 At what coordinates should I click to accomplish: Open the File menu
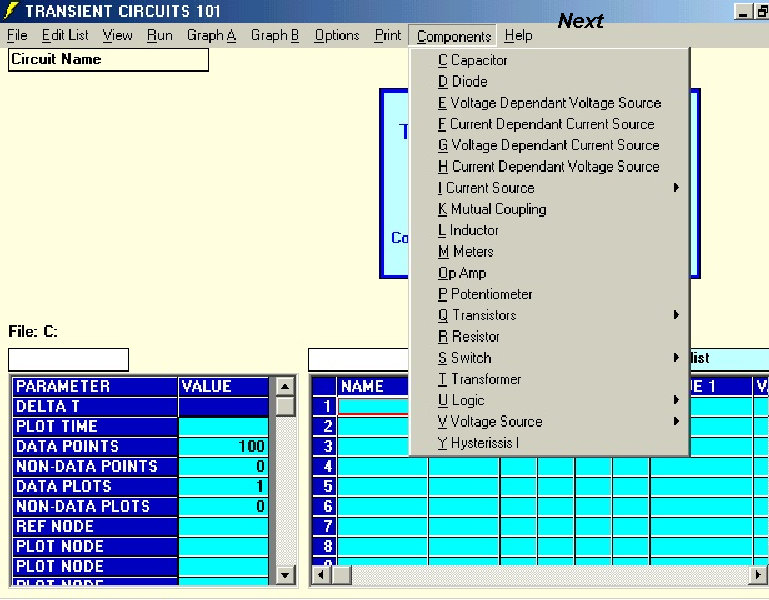17,35
